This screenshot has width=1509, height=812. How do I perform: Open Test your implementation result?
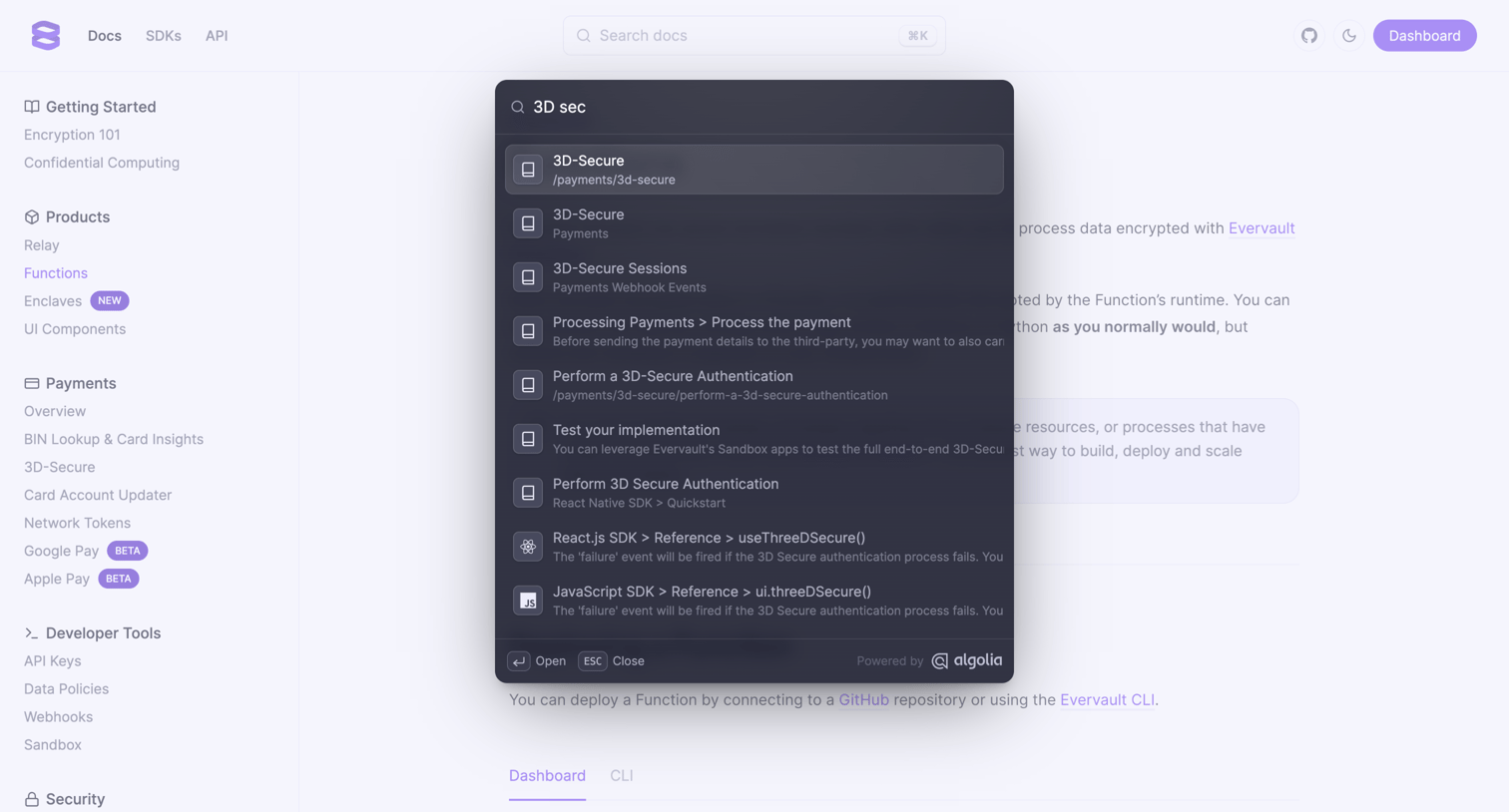tap(754, 439)
